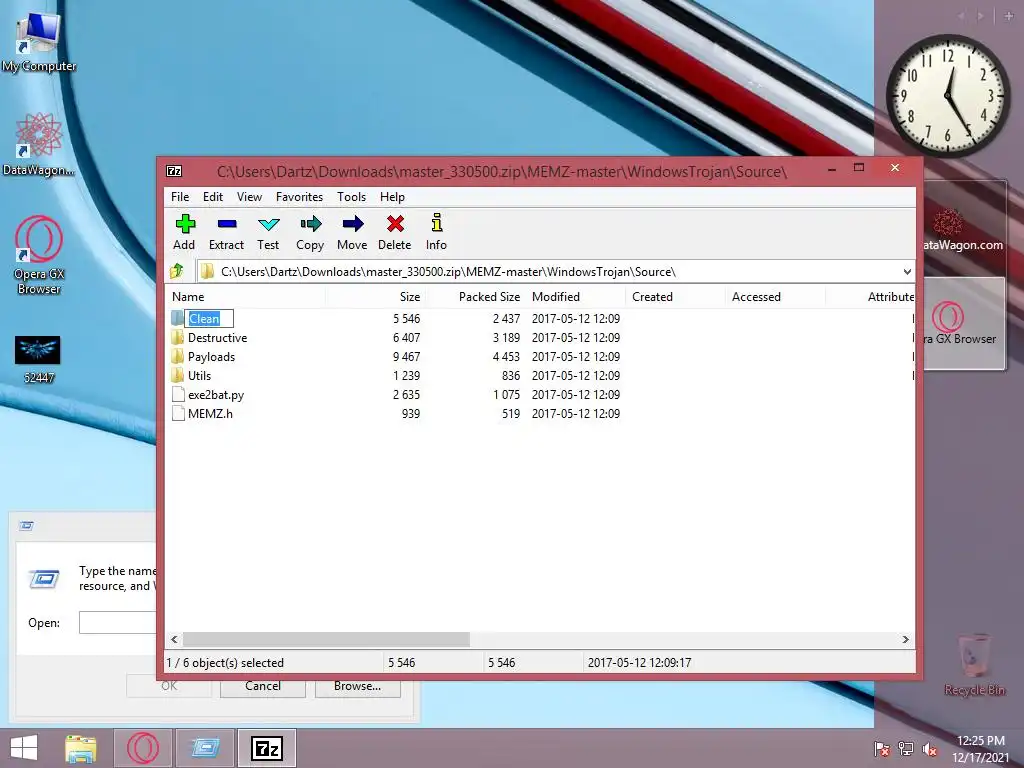The width and height of the screenshot is (1024, 768).
Task: Select the Destructive folder name
Action: [217, 338]
